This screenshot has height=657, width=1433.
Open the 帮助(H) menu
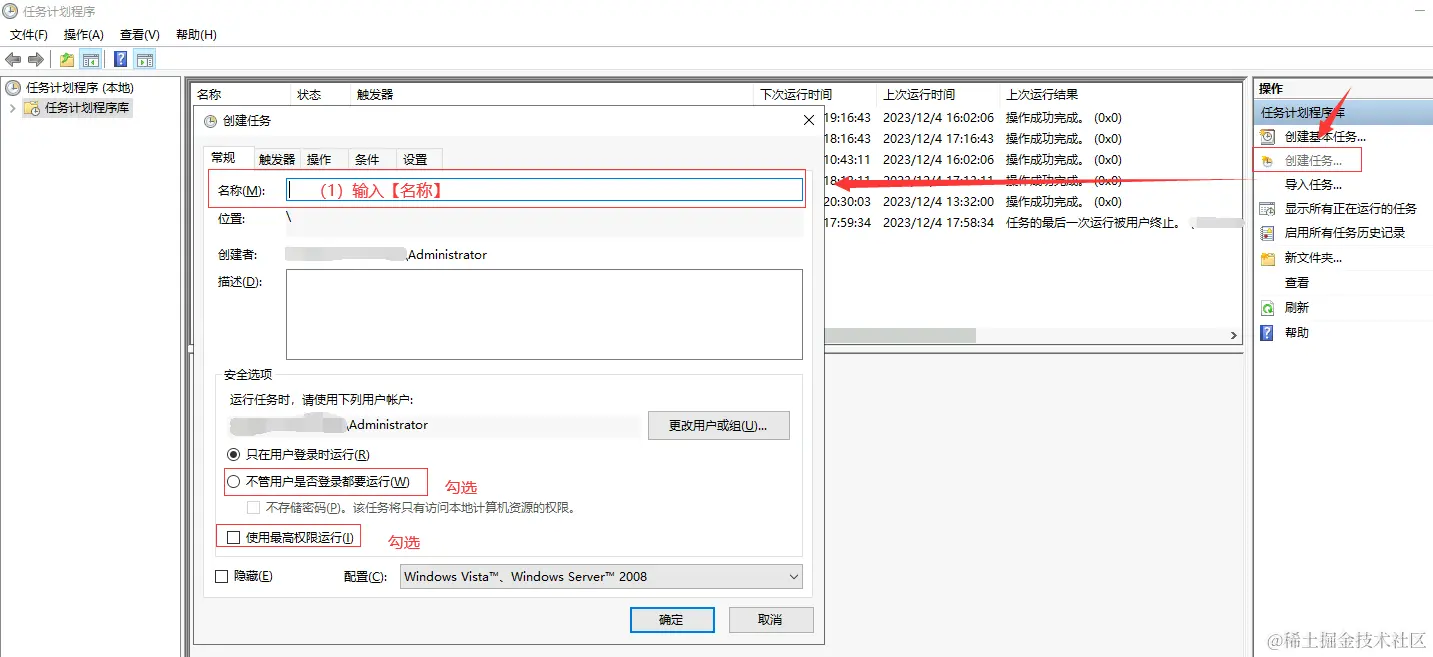[x=196, y=35]
